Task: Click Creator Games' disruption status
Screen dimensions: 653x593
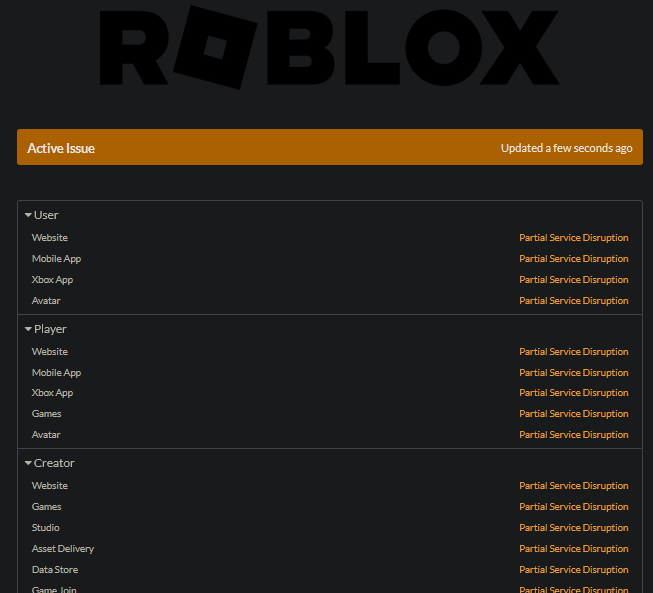Action: point(573,507)
